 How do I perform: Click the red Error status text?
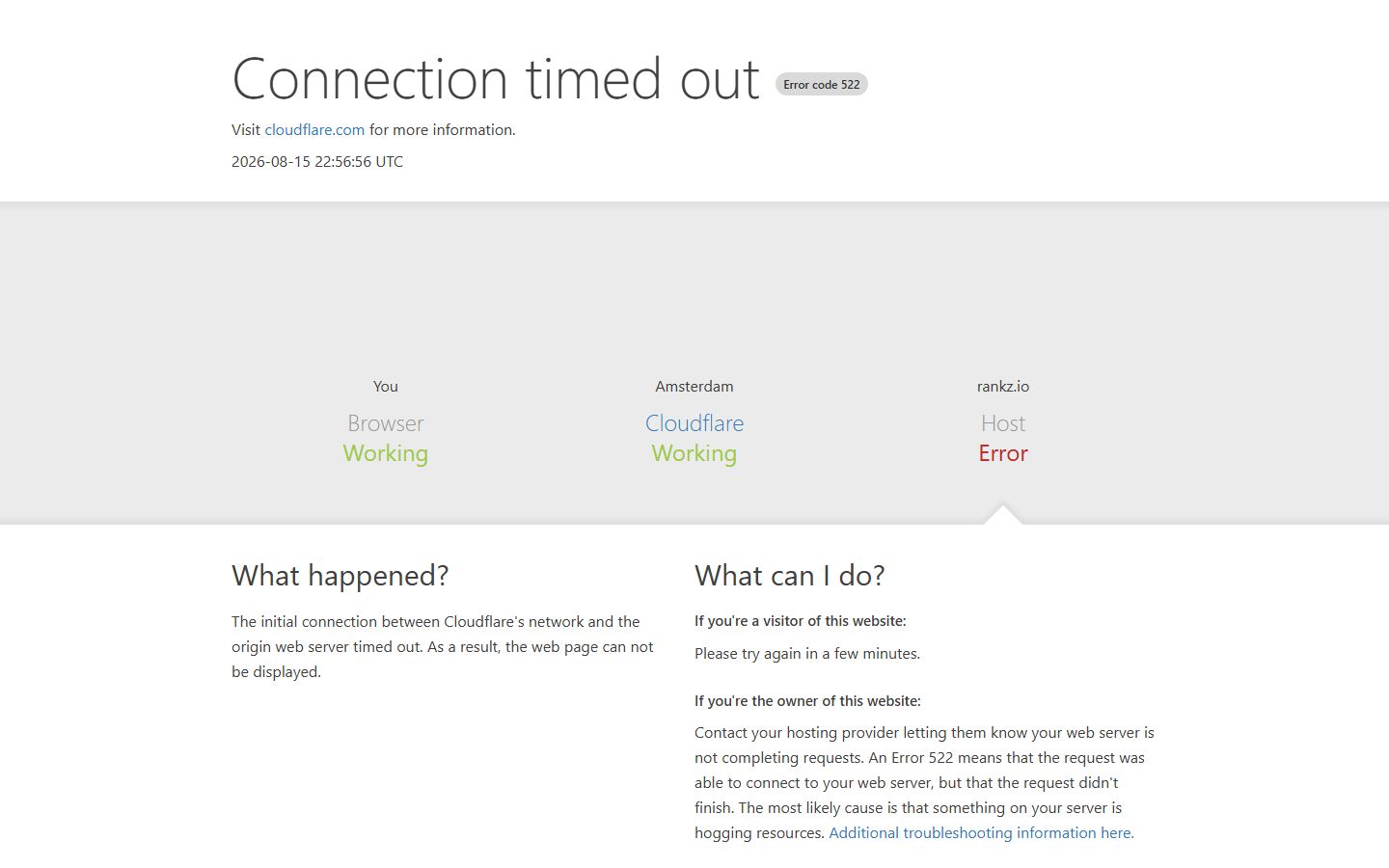[x=1003, y=453]
